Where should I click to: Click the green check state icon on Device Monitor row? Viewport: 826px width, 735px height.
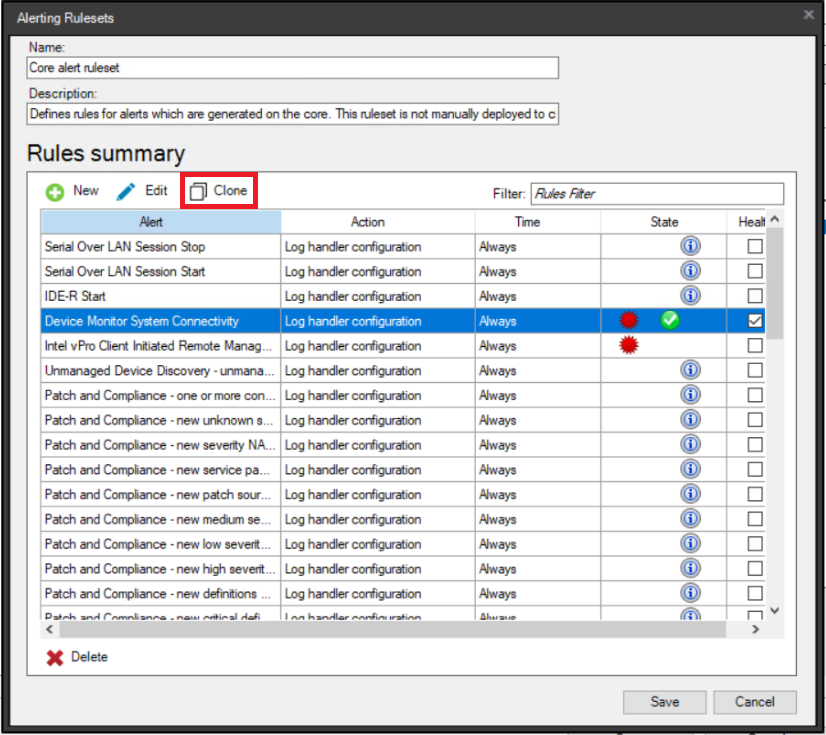tap(669, 320)
